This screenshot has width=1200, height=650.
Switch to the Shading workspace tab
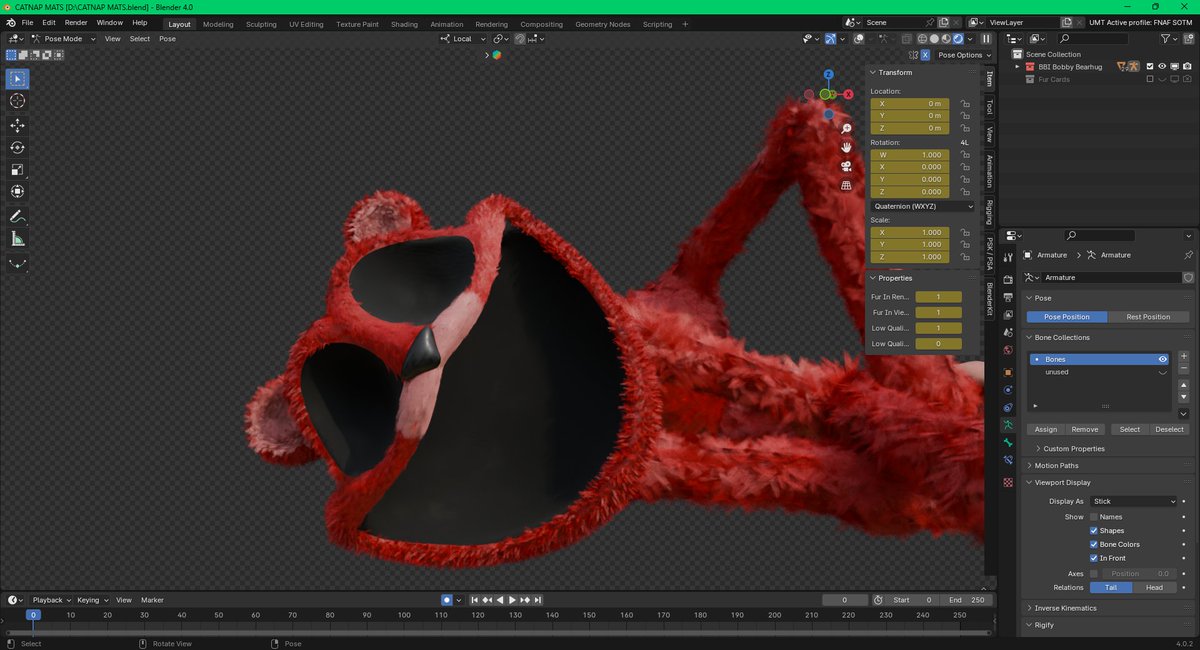pos(404,24)
